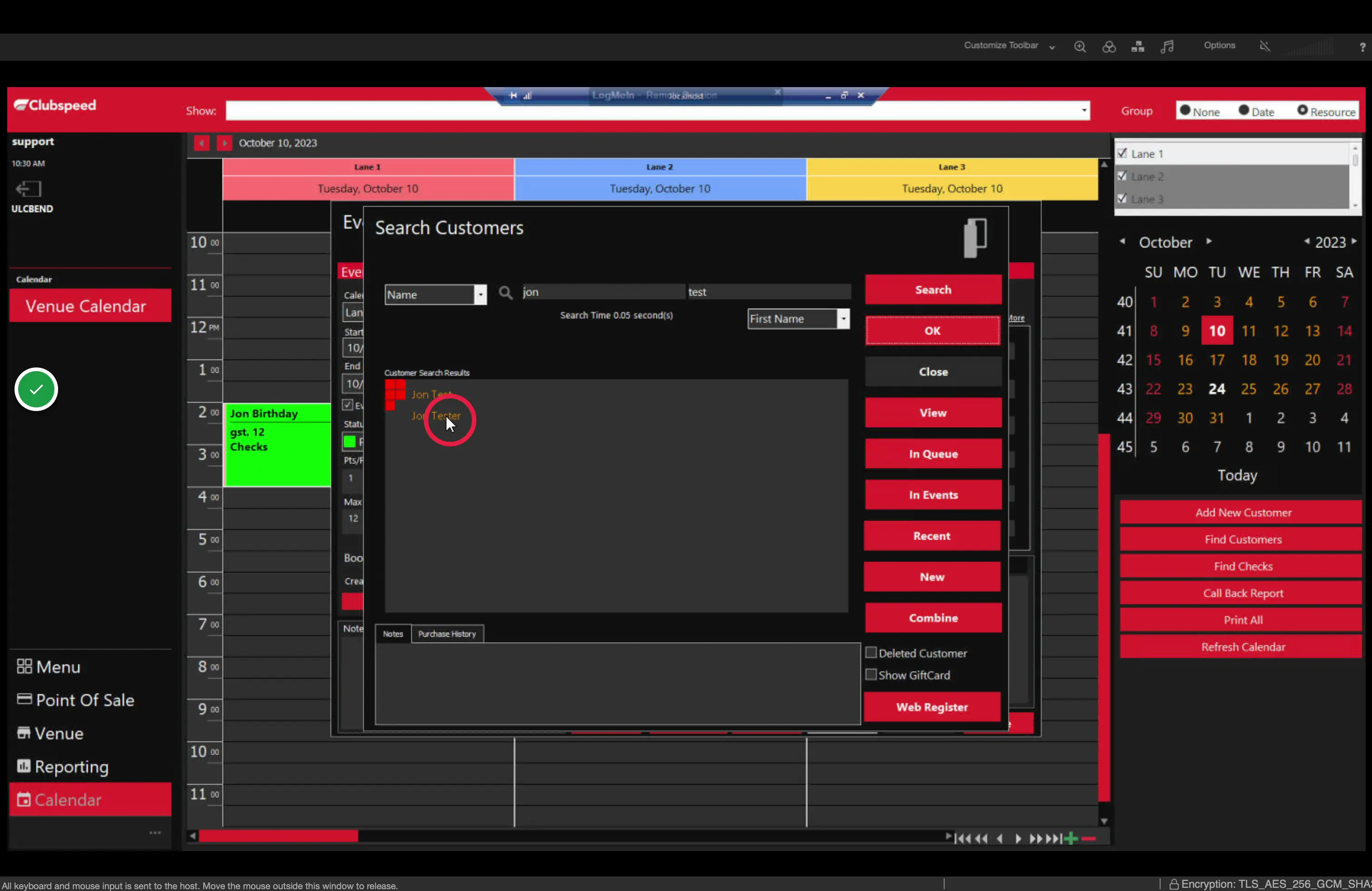Click the zoom magnifier icon in top toolbar
The height and width of the screenshot is (891, 1372).
1080,47
